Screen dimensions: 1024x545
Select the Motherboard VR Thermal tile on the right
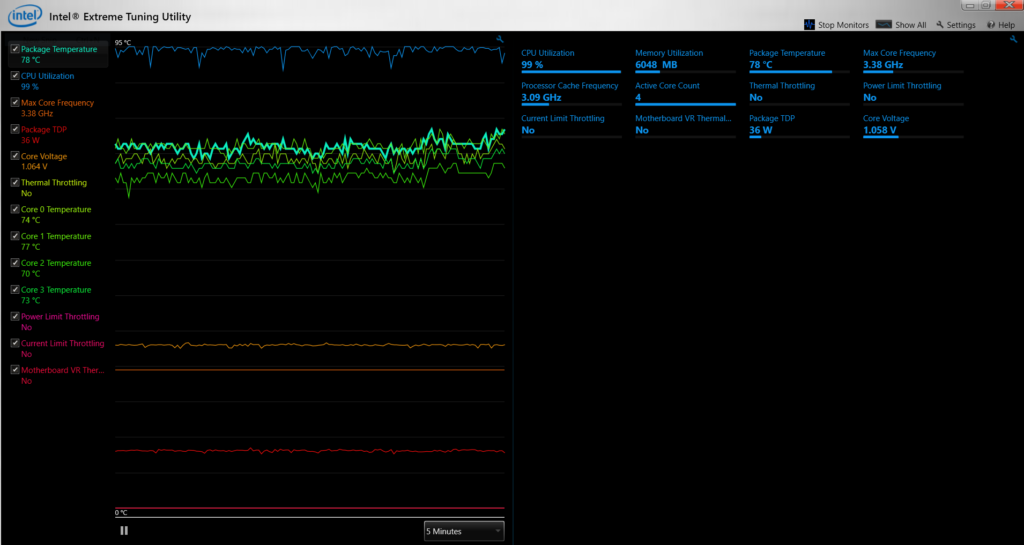[685, 125]
